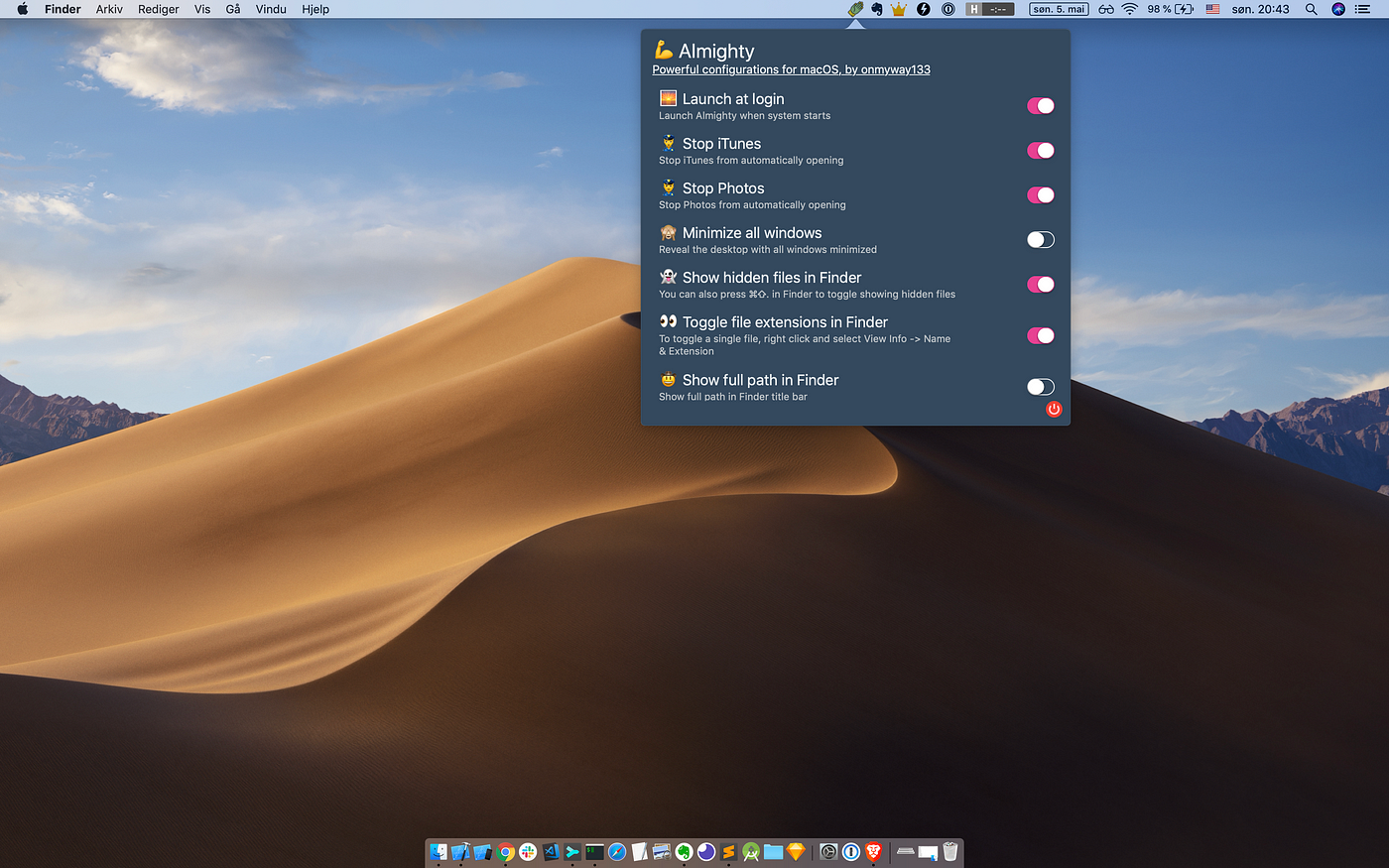This screenshot has width=1389, height=868.
Task: Open the 1Password menu bar icon
Action: point(948,9)
